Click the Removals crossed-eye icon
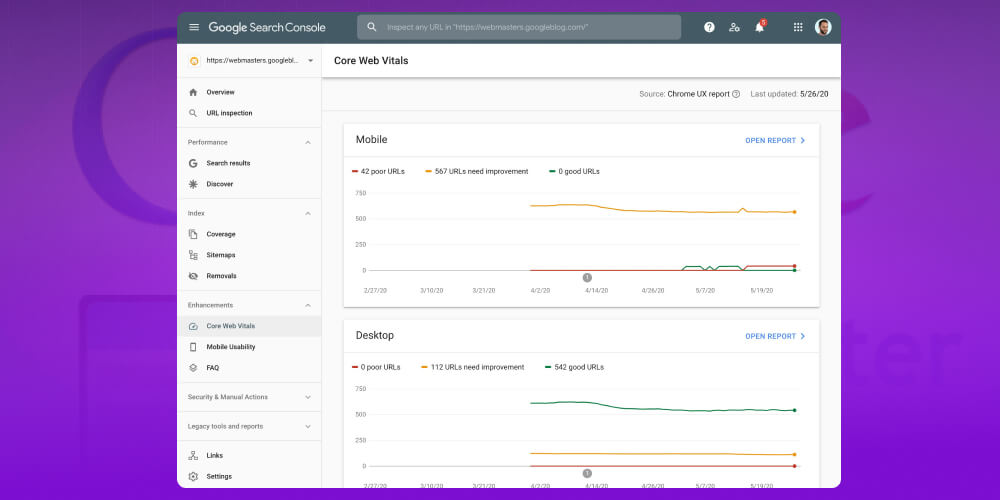This screenshot has height=500, width=1000. [193, 276]
